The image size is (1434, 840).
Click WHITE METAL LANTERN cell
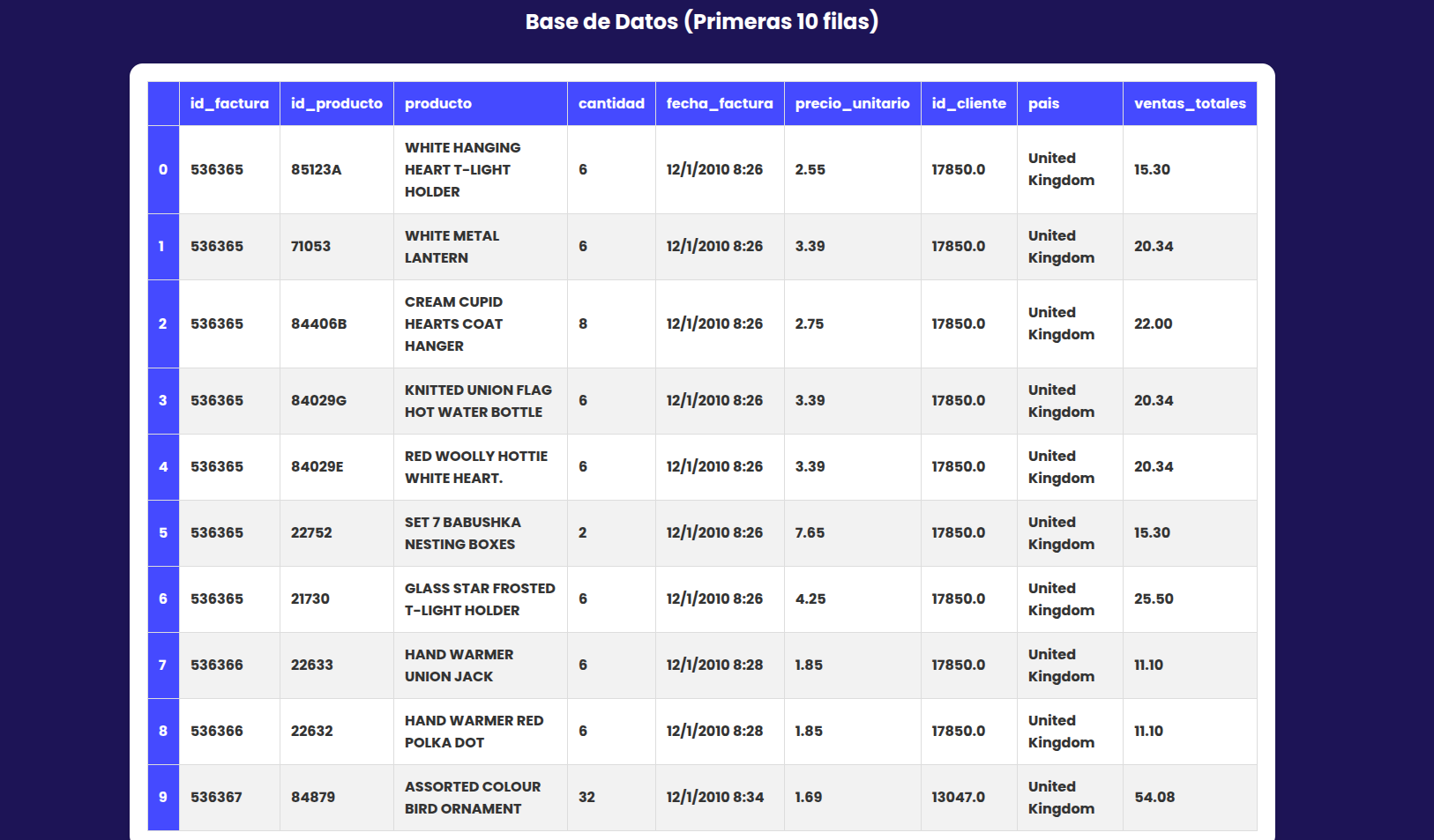coord(481,247)
